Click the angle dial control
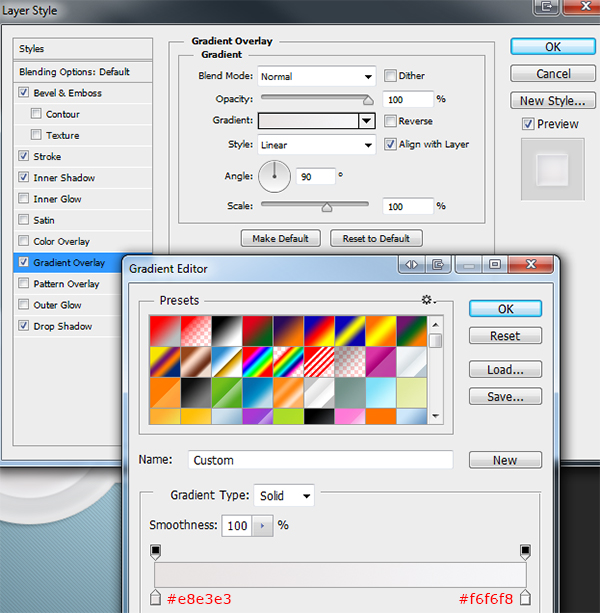Image resolution: width=600 pixels, height=613 pixels. pyautogui.click(x=274, y=177)
